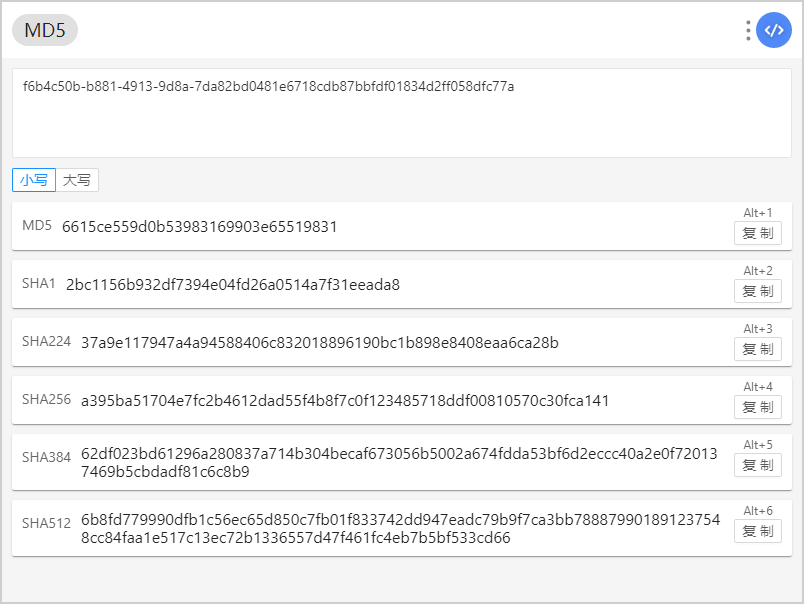Image resolution: width=804 pixels, height=604 pixels.
Task: Copy the MD5 hash result
Action: [757, 233]
